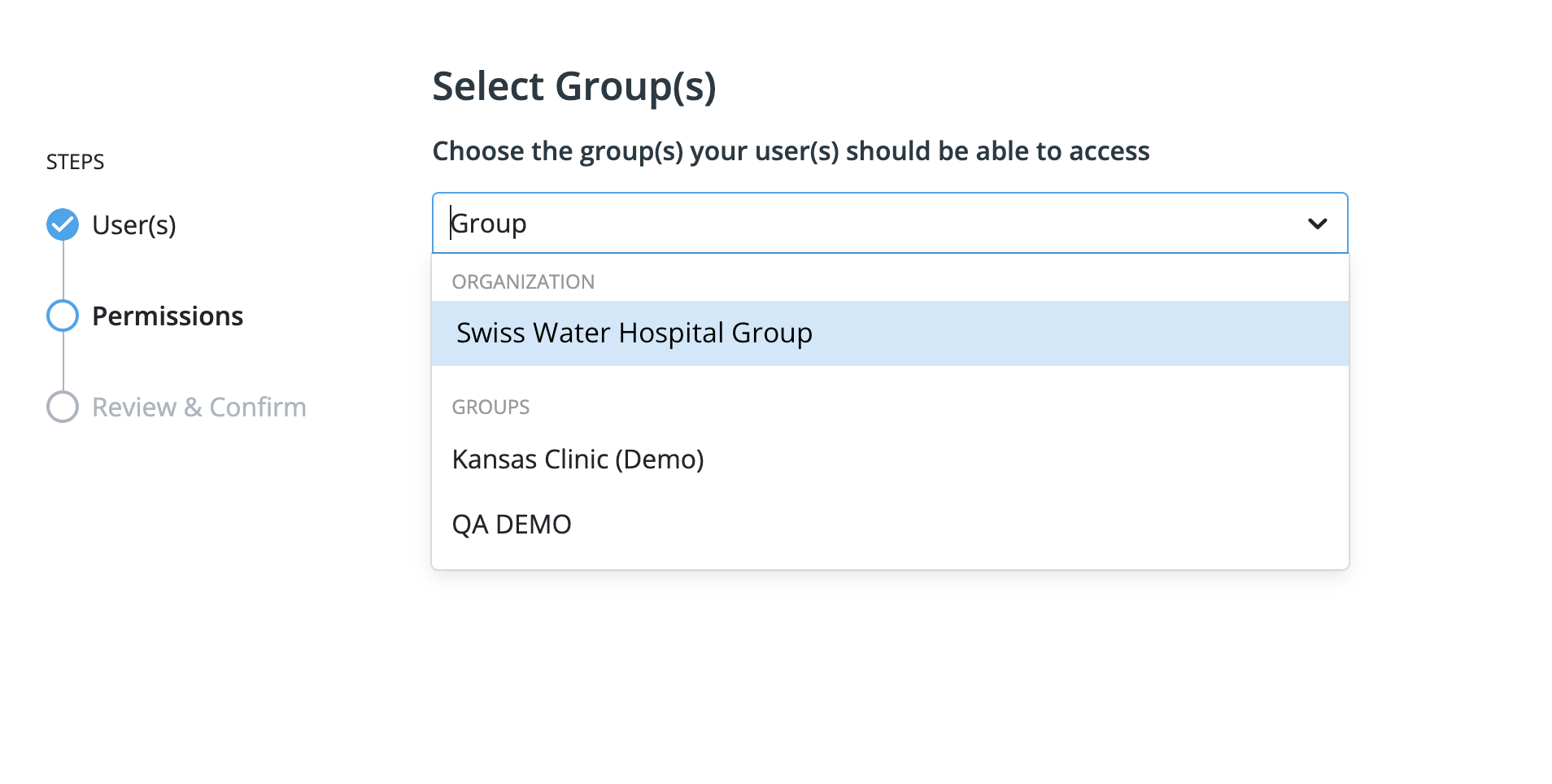Image resolution: width=1552 pixels, height=784 pixels.
Task: Click the Review & Confirm step circle
Action: click(x=63, y=407)
